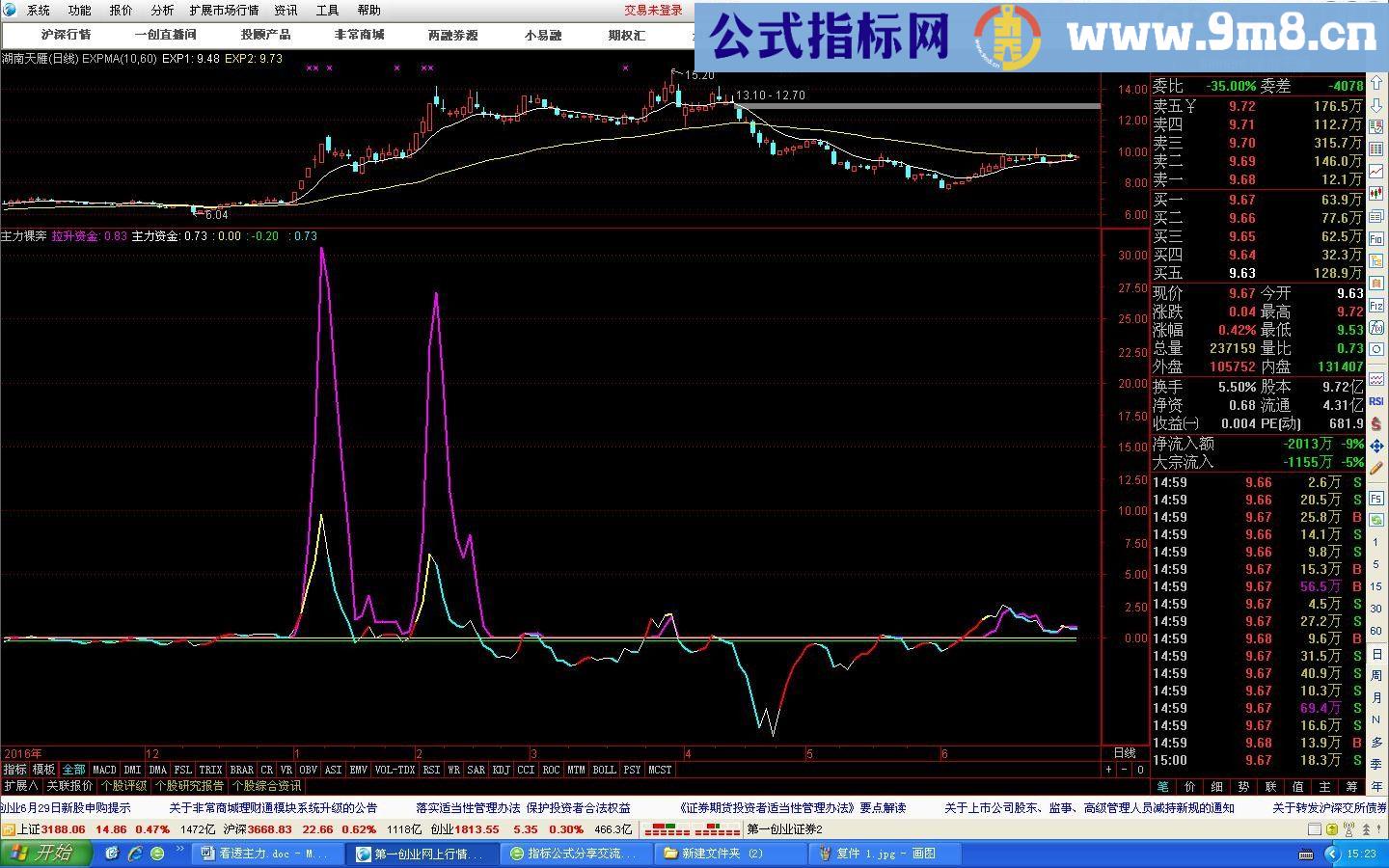Open the 系统 menu

pyautogui.click(x=39, y=11)
